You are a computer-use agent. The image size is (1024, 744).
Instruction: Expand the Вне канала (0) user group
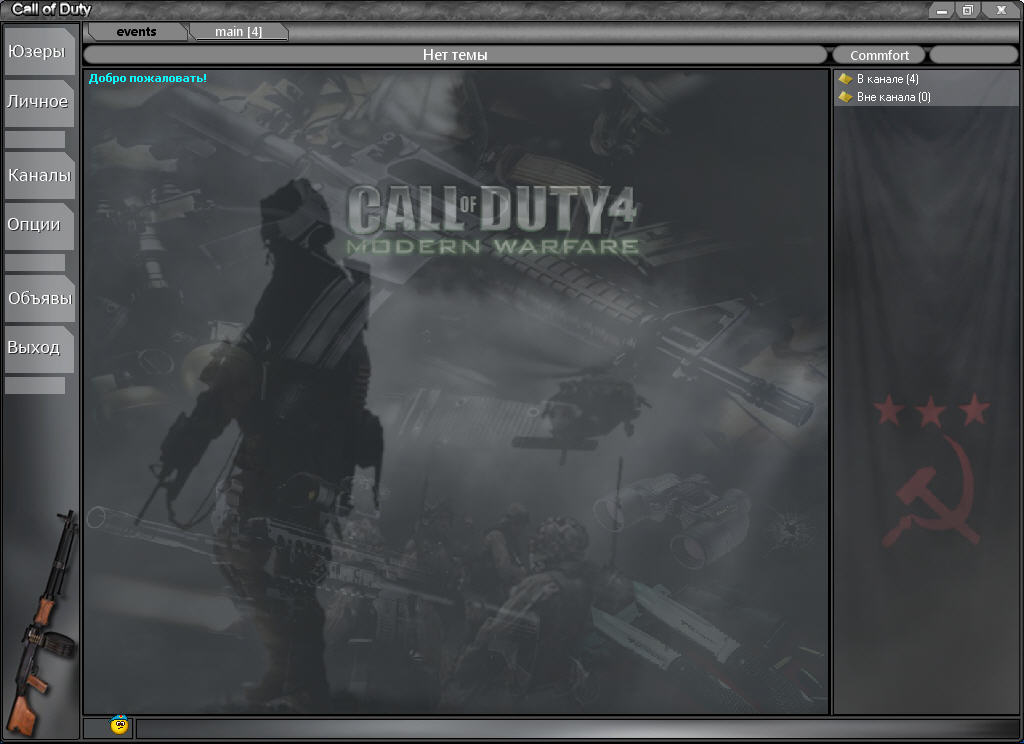(x=893, y=97)
